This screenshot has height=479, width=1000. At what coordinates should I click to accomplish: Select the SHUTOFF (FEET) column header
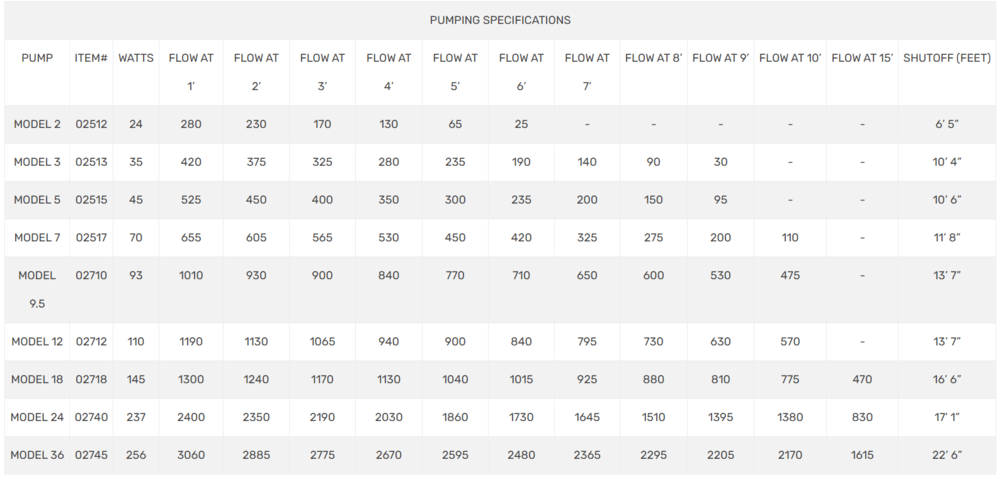pyautogui.click(x=947, y=58)
